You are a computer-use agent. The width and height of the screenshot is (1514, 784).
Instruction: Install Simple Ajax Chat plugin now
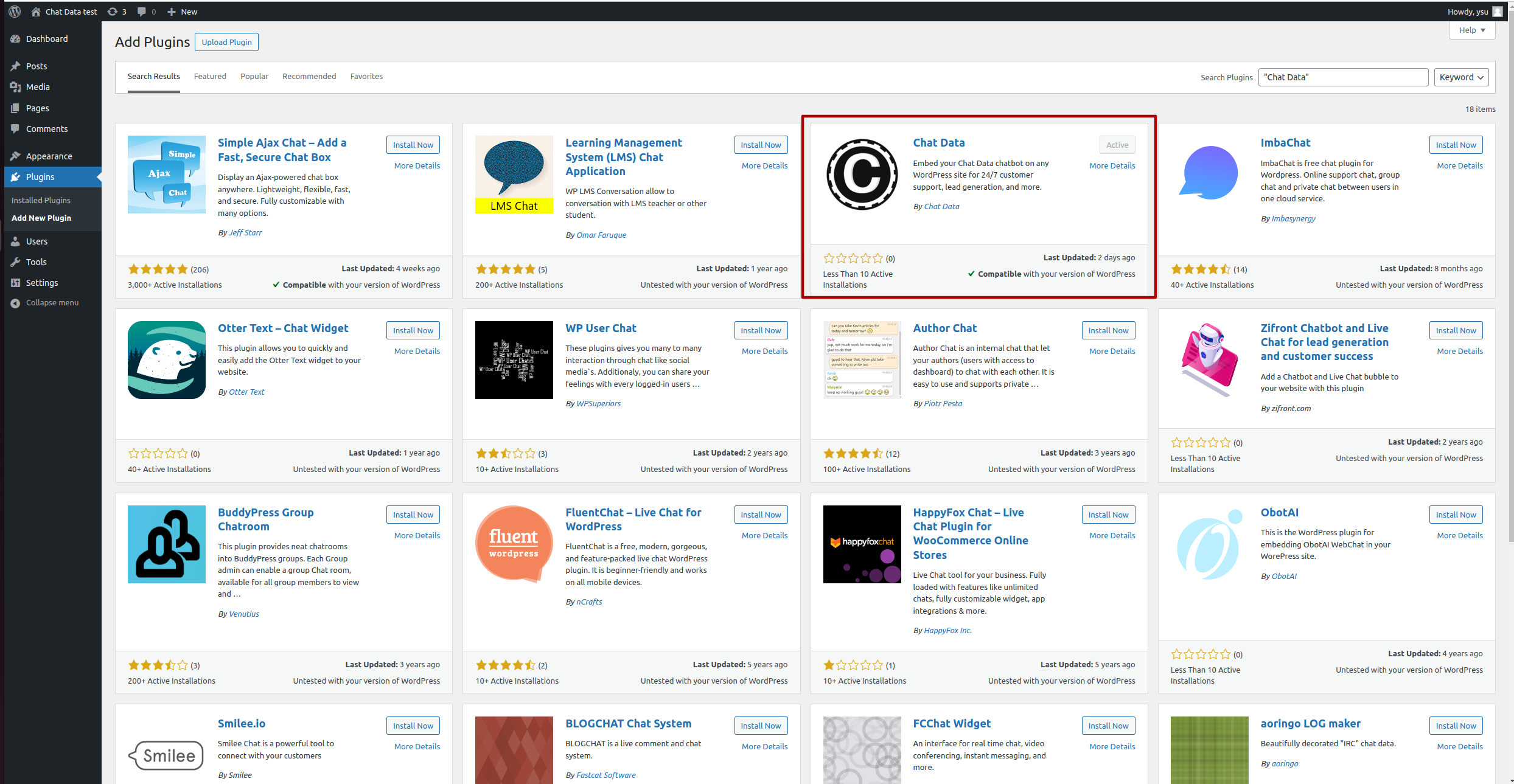pos(413,145)
